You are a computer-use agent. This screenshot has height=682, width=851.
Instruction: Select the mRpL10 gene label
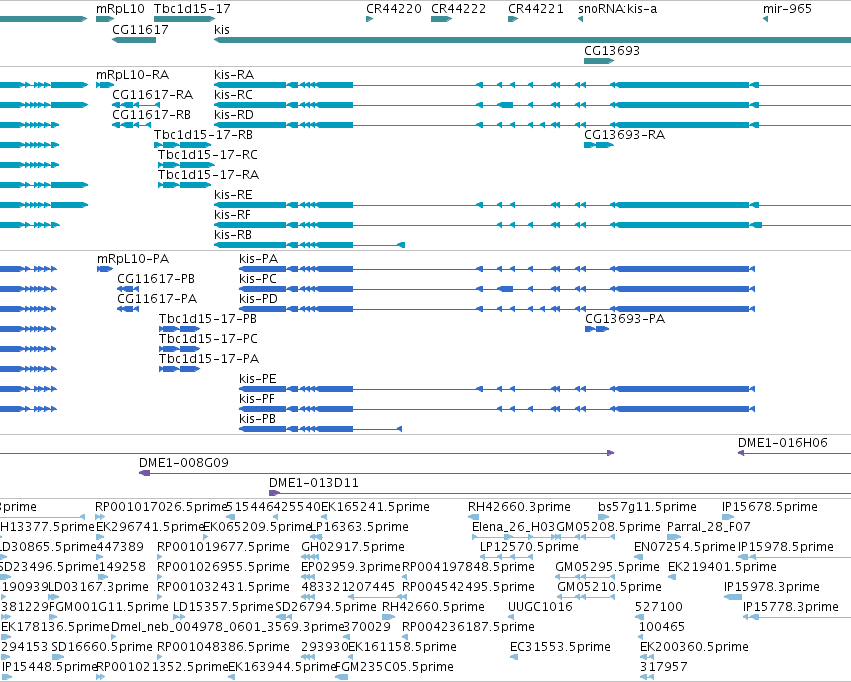[120, 9]
